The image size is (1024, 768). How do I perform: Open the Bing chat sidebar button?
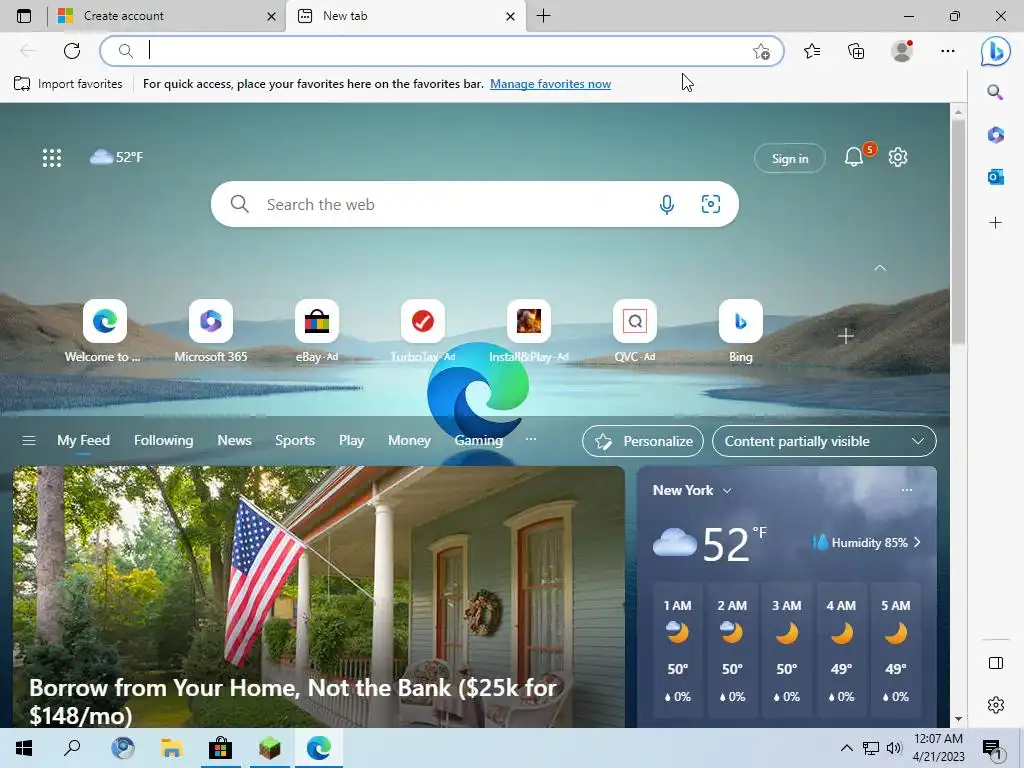point(995,51)
